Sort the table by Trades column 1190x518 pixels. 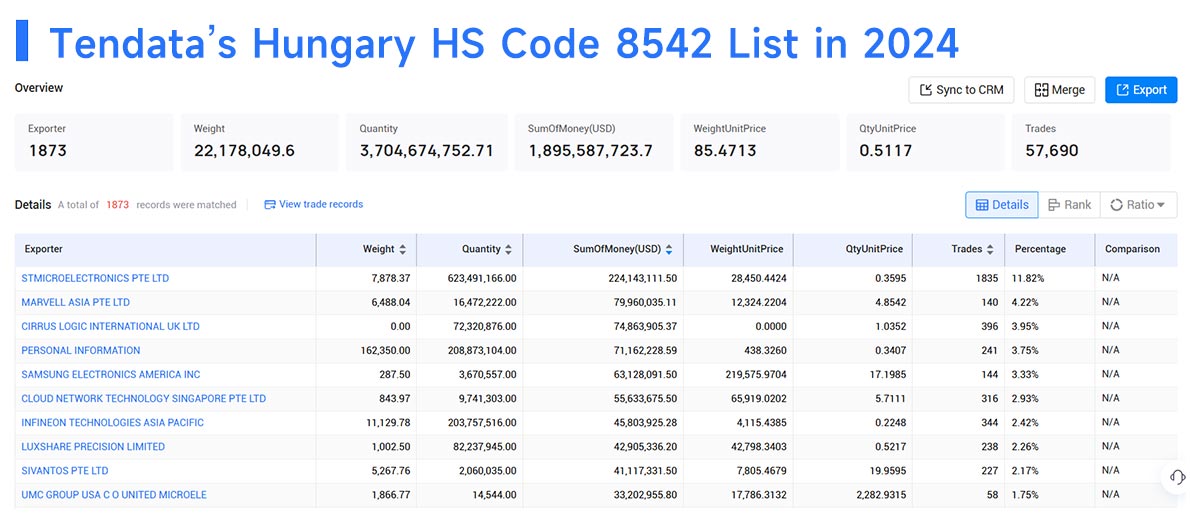pos(990,249)
